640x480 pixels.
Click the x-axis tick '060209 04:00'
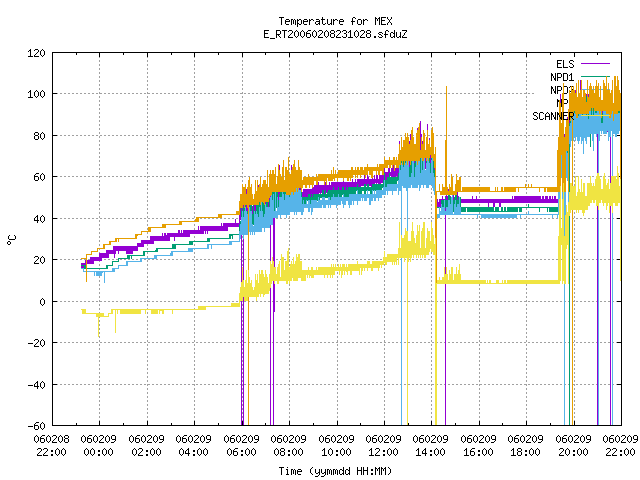coord(194,446)
